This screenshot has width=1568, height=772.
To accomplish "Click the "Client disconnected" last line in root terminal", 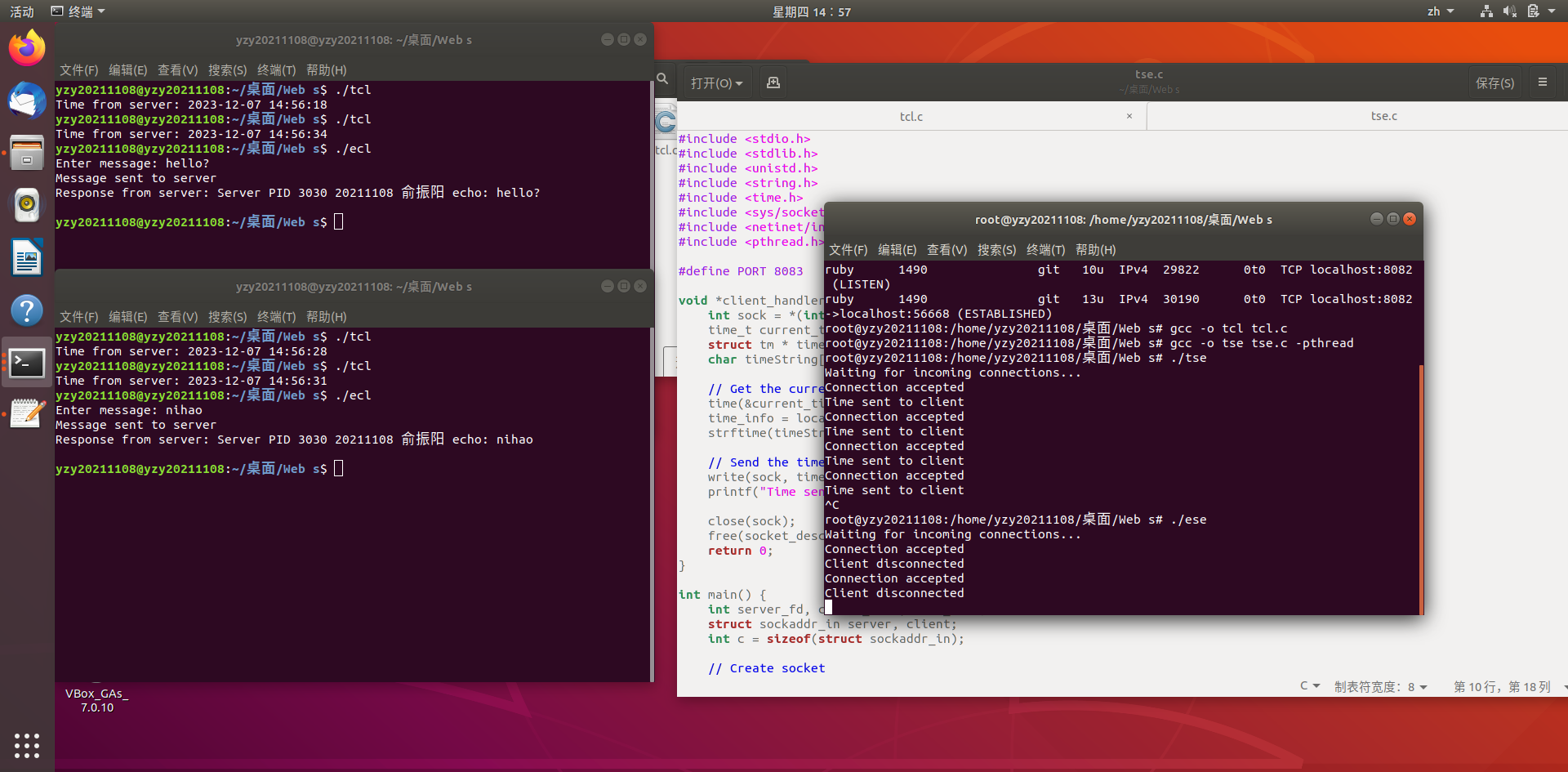I will (894, 593).
